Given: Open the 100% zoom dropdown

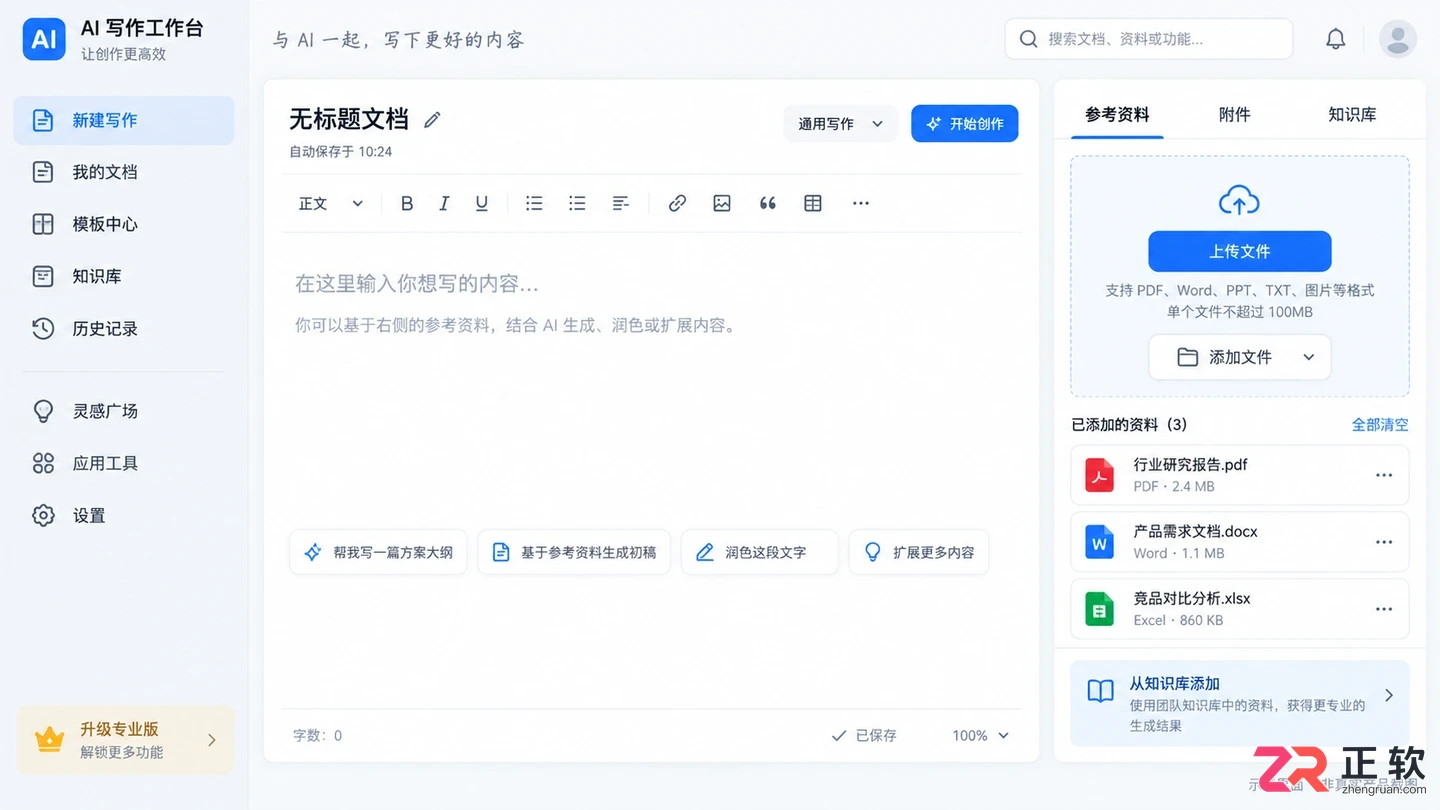Looking at the screenshot, I should tap(981, 735).
